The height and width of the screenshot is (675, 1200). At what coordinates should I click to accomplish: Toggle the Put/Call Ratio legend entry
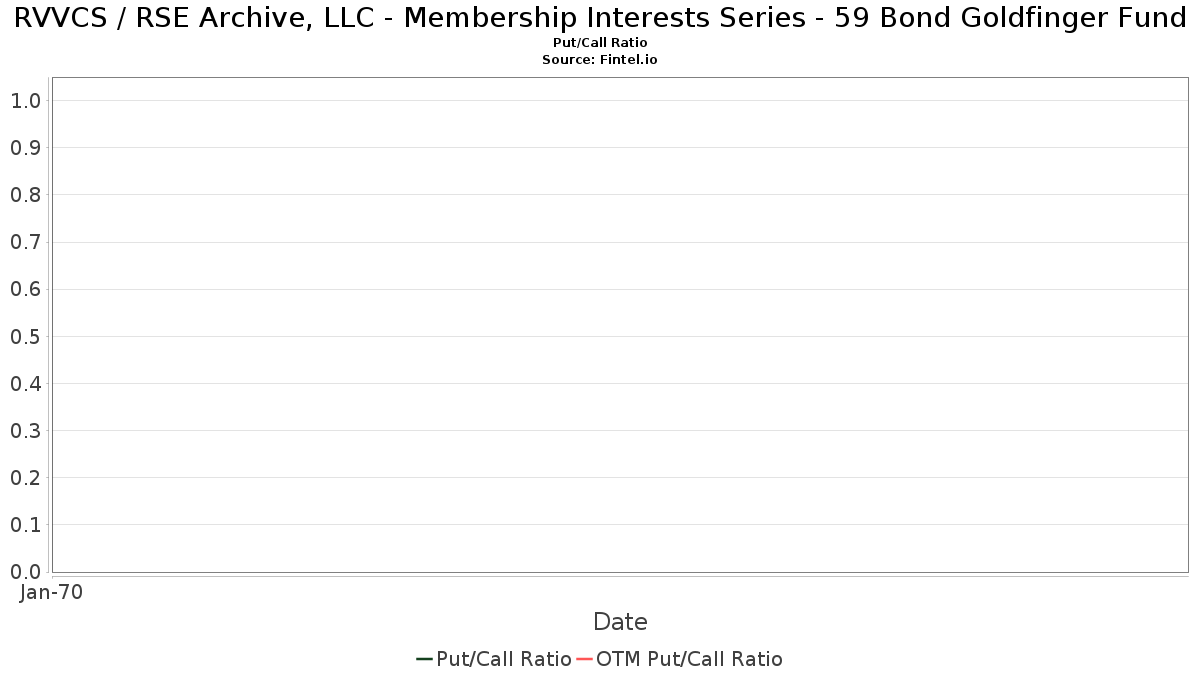(x=503, y=659)
